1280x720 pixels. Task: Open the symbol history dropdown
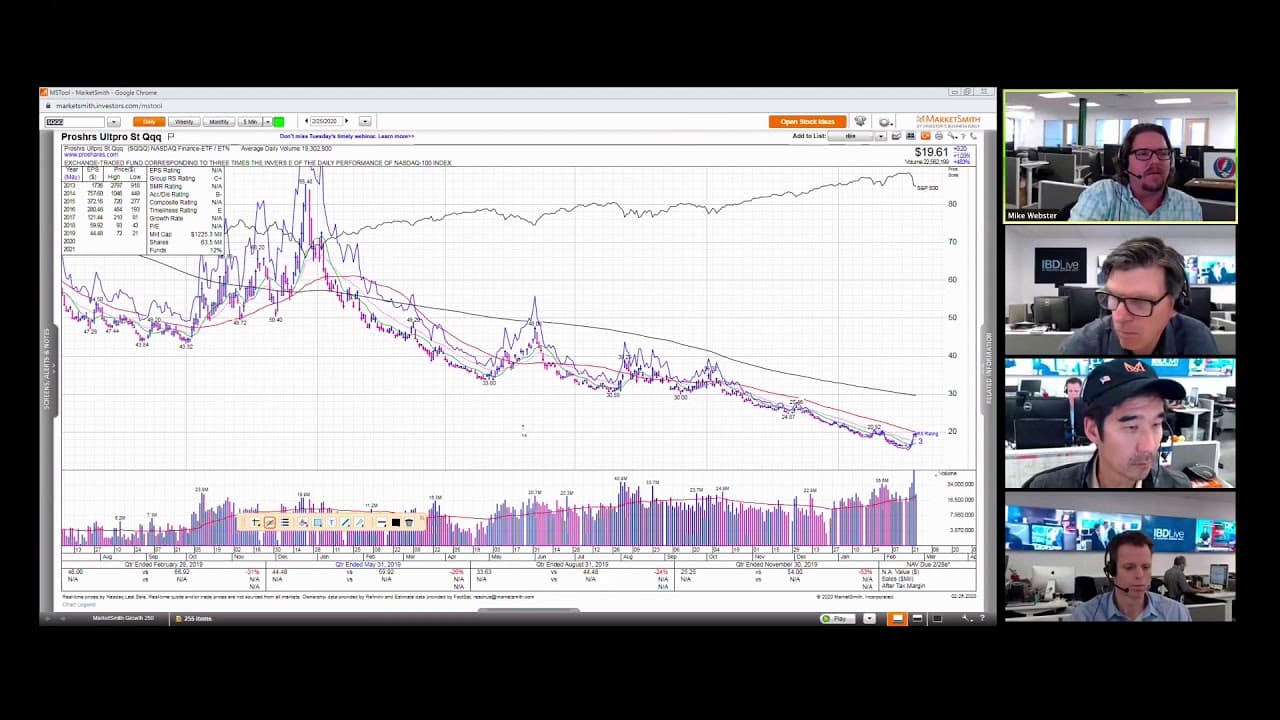114,122
